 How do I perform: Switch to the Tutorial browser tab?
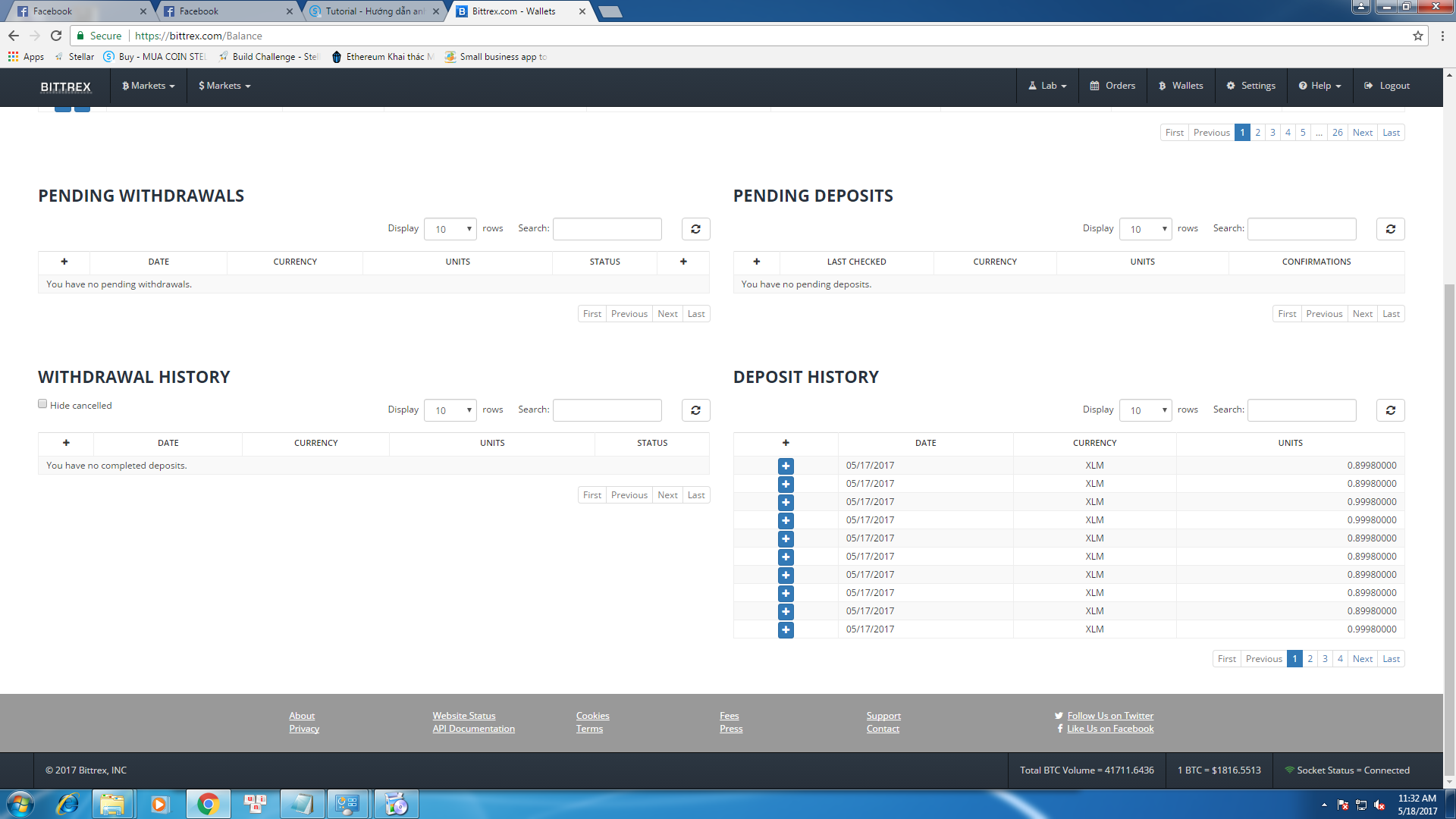[x=373, y=11]
